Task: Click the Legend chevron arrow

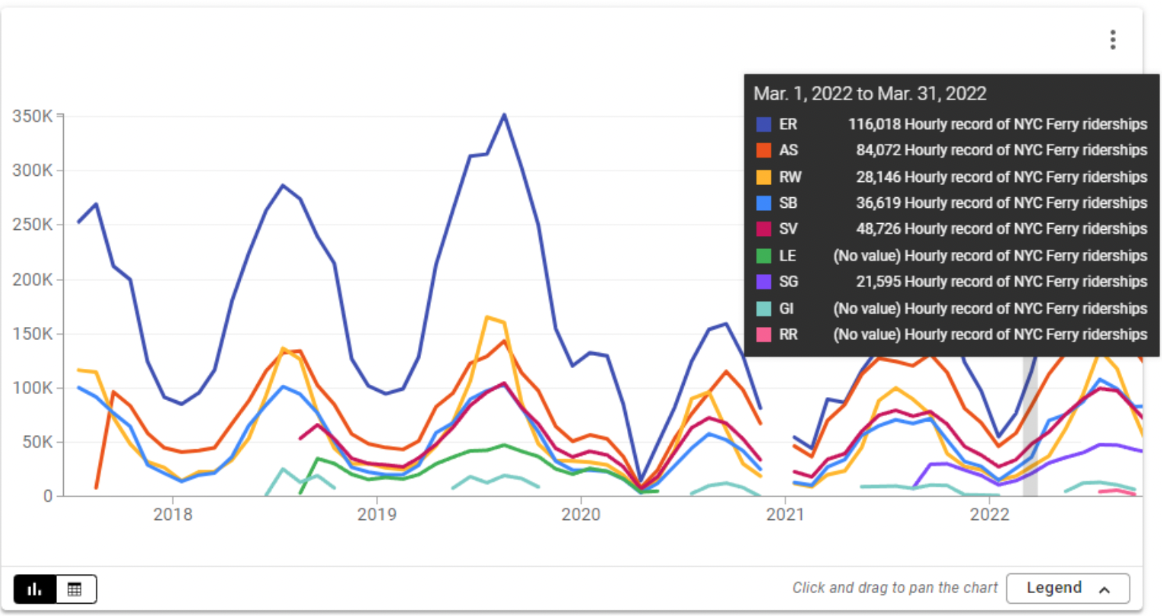Action: coord(1105,589)
